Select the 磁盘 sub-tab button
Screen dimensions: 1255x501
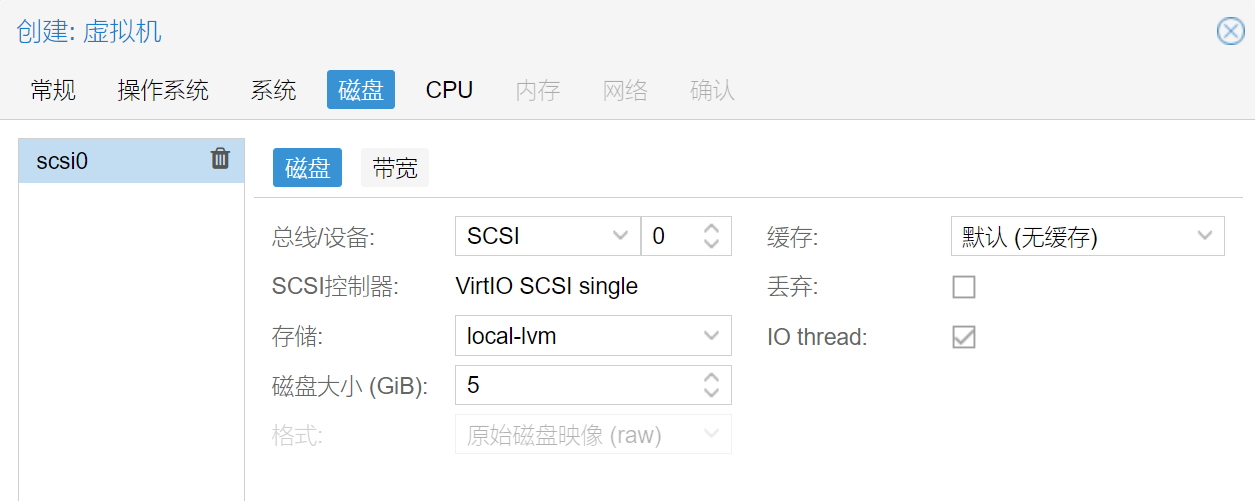tap(308, 168)
